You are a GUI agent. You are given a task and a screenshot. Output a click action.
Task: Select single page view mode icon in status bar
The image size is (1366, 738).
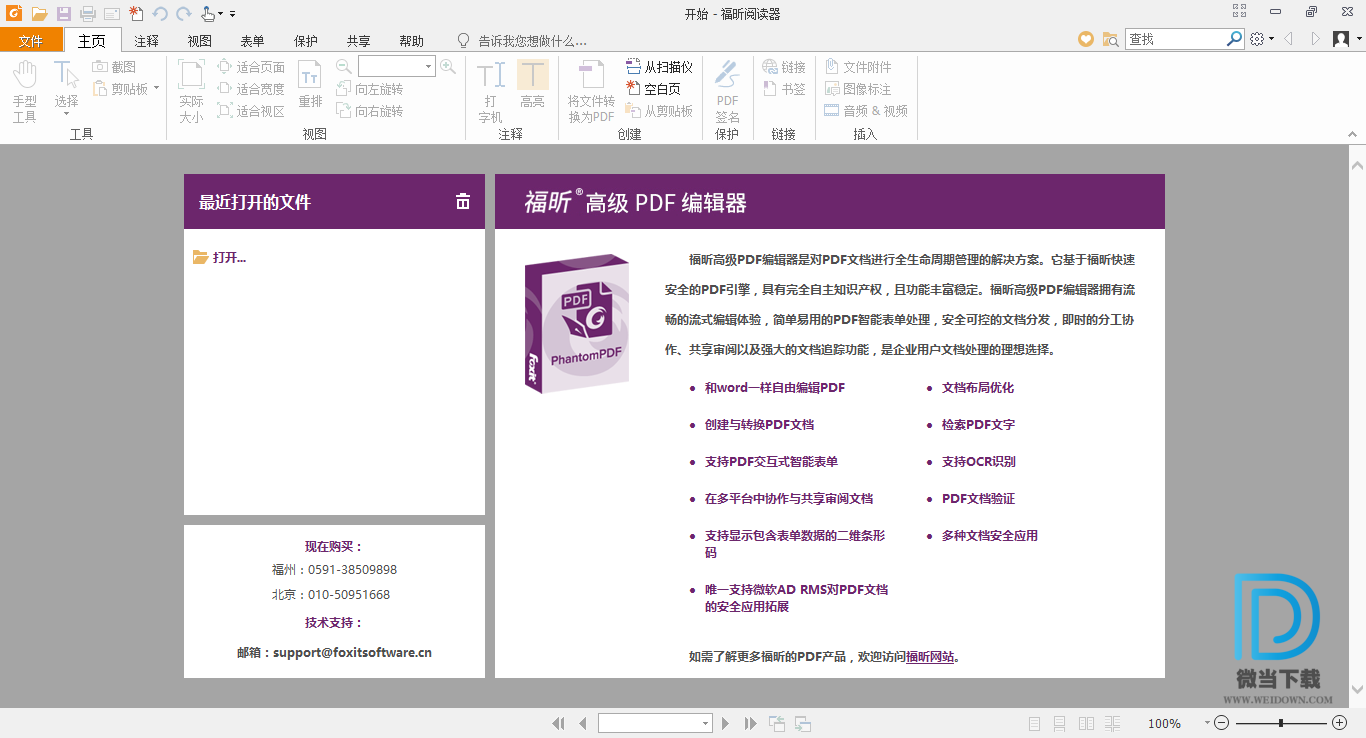click(1034, 723)
